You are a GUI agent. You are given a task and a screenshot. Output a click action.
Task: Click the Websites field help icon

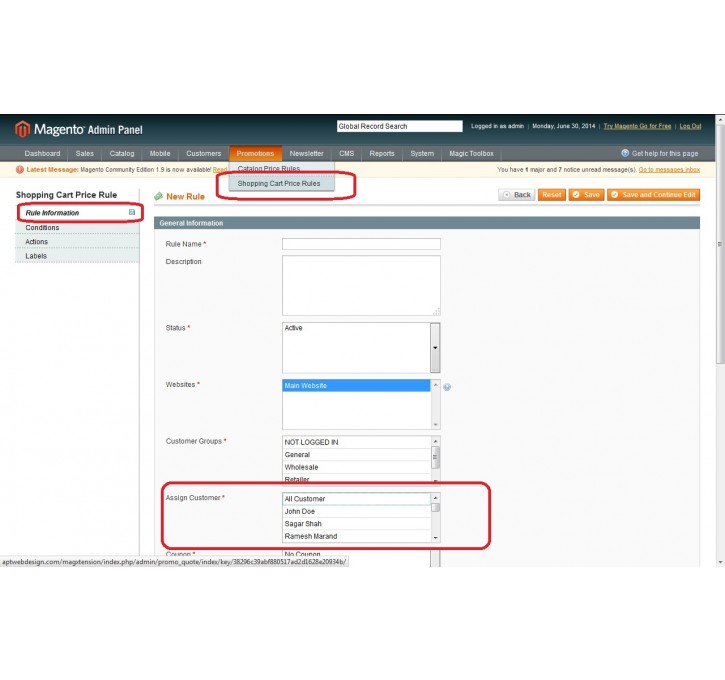point(447,387)
